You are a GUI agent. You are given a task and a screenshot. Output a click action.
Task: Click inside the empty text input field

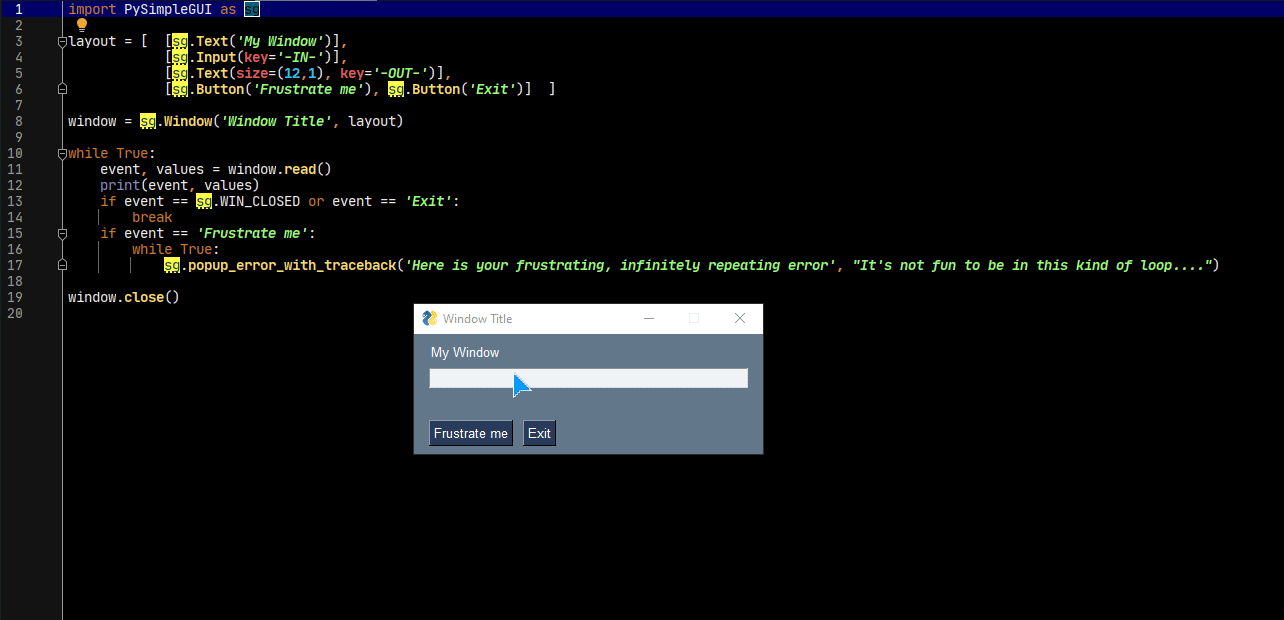588,378
